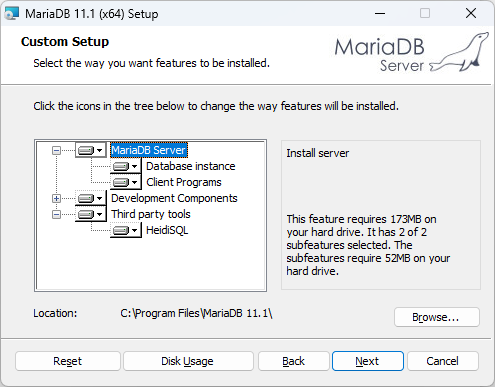Proceed with the Next button
Screen dimensions: 495x387
[x=368, y=361]
